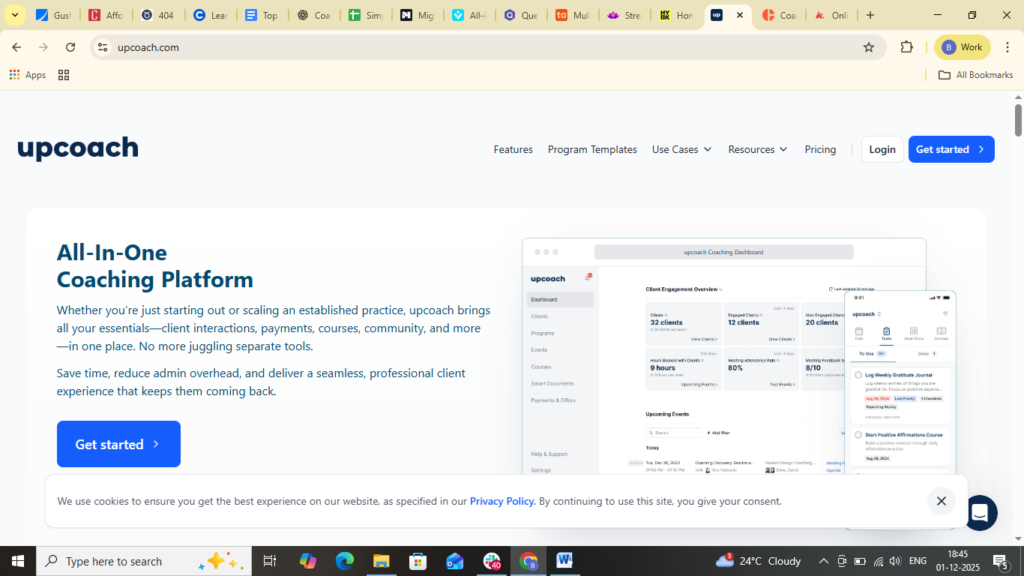Viewport: 1024px width, 576px height.
Task: Open the Features menu item
Action: coord(513,149)
